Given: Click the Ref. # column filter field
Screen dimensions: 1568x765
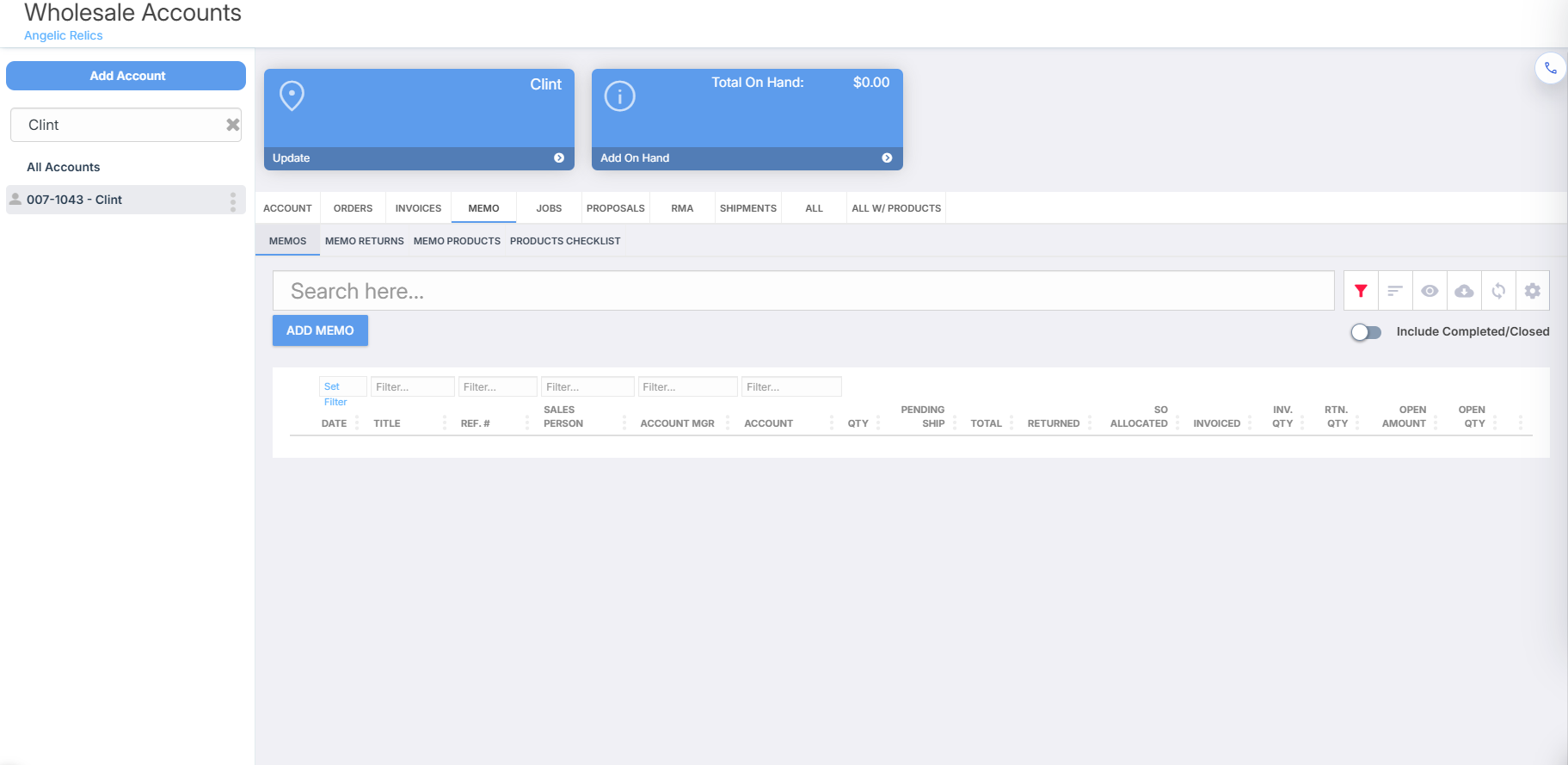Looking at the screenshot, I should [498, 387].
